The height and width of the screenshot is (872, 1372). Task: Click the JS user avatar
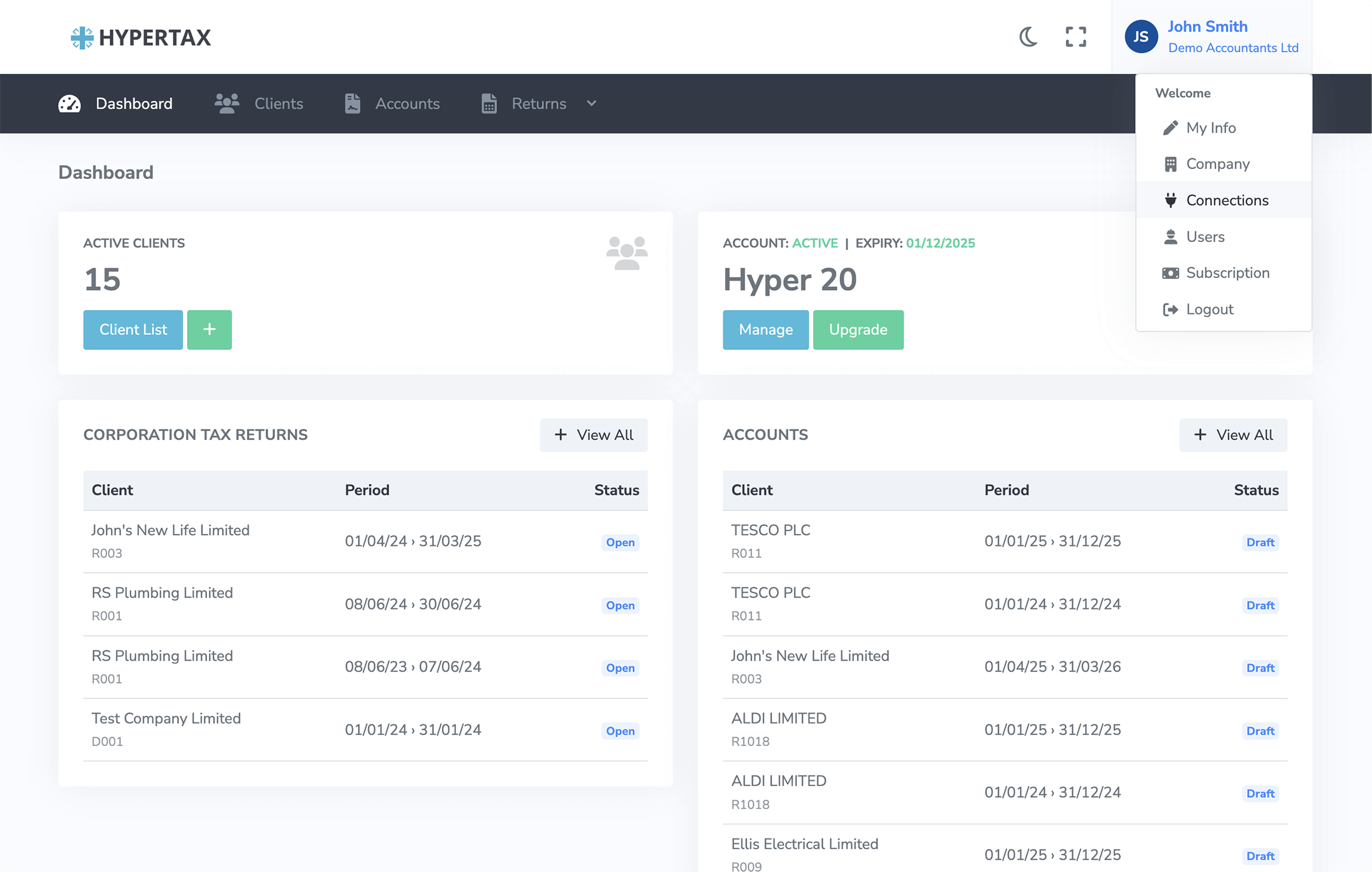coord(1141,37)
